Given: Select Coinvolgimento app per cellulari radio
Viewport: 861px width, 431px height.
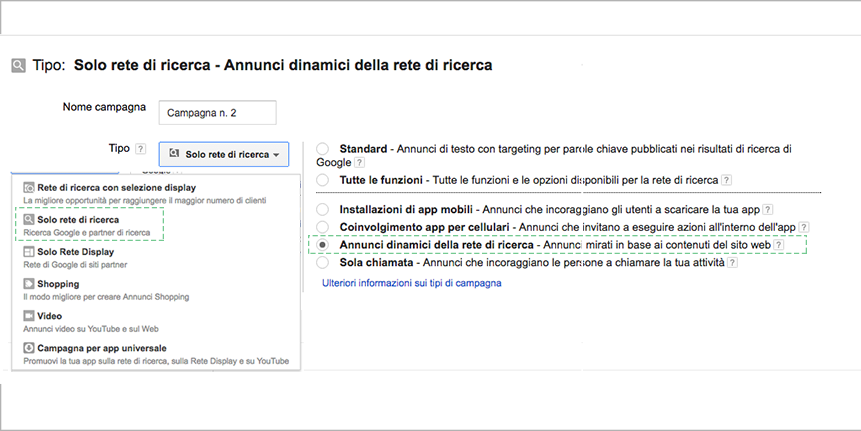Looking at the screenshot, I should click(x=322, y=227).
